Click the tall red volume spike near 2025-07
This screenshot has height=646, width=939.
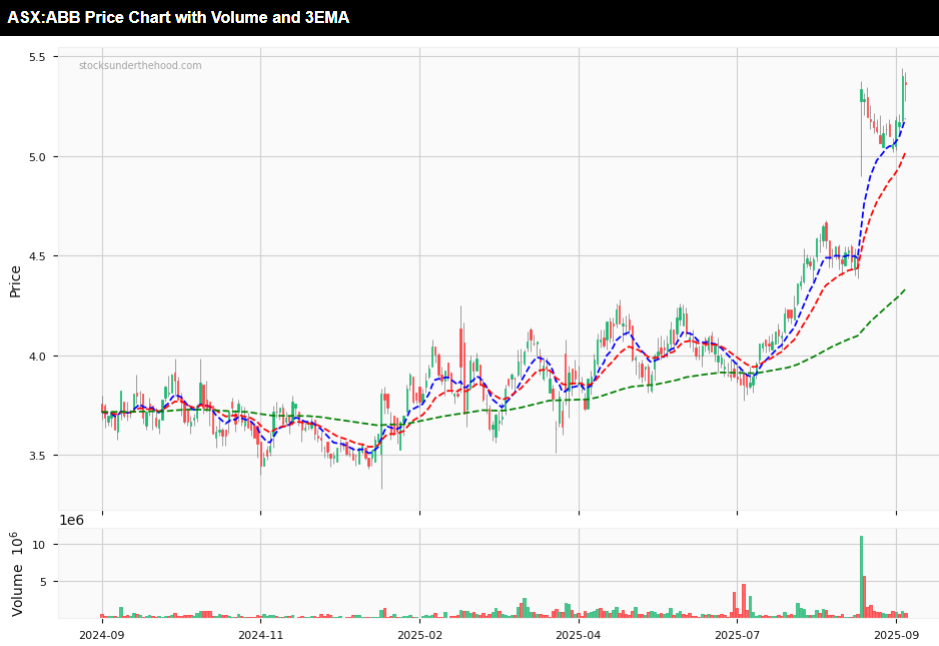743,600
